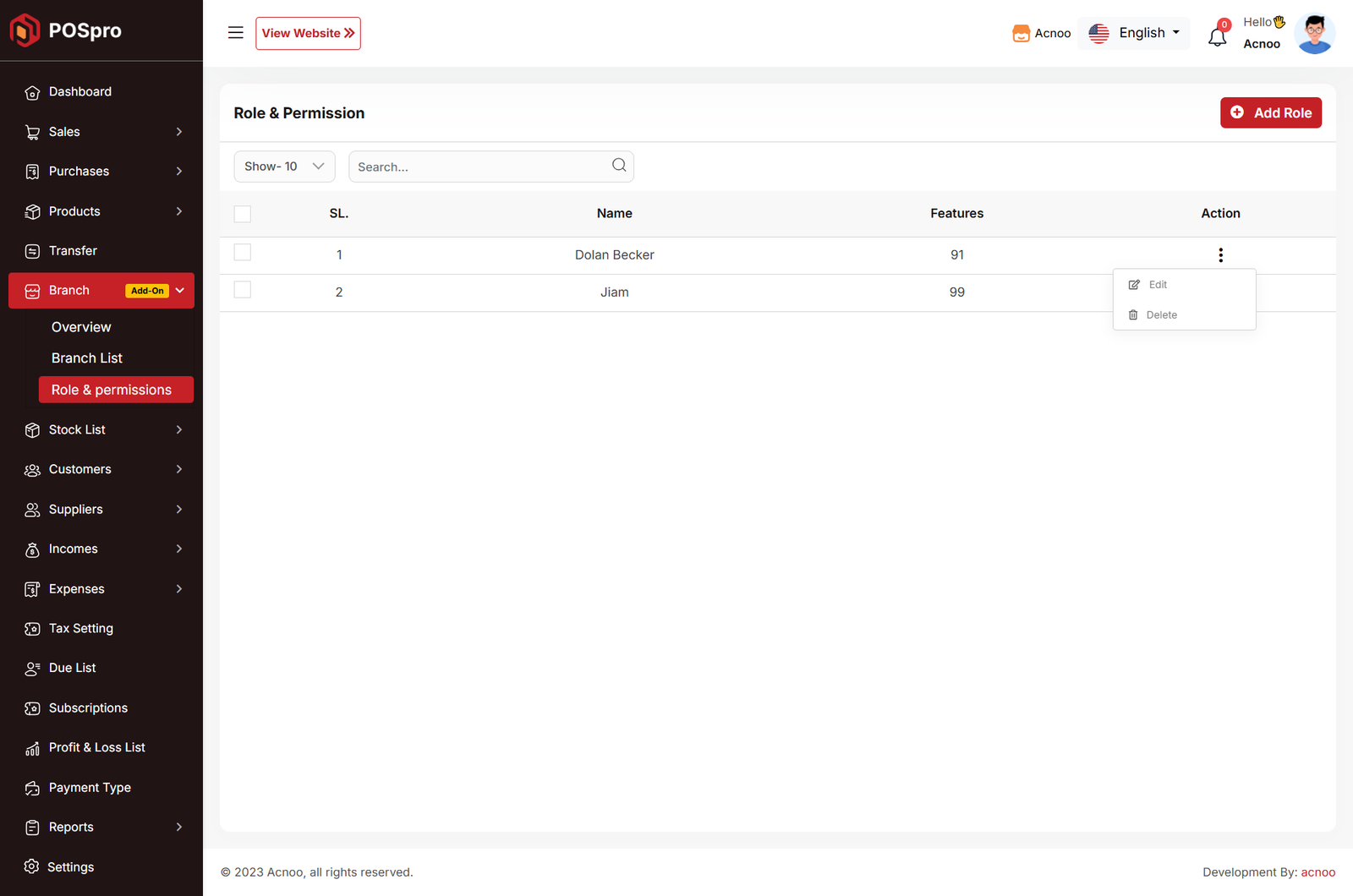
Task: Open Profit & Loss List in sidebar
Action: (x=97, y=748)
